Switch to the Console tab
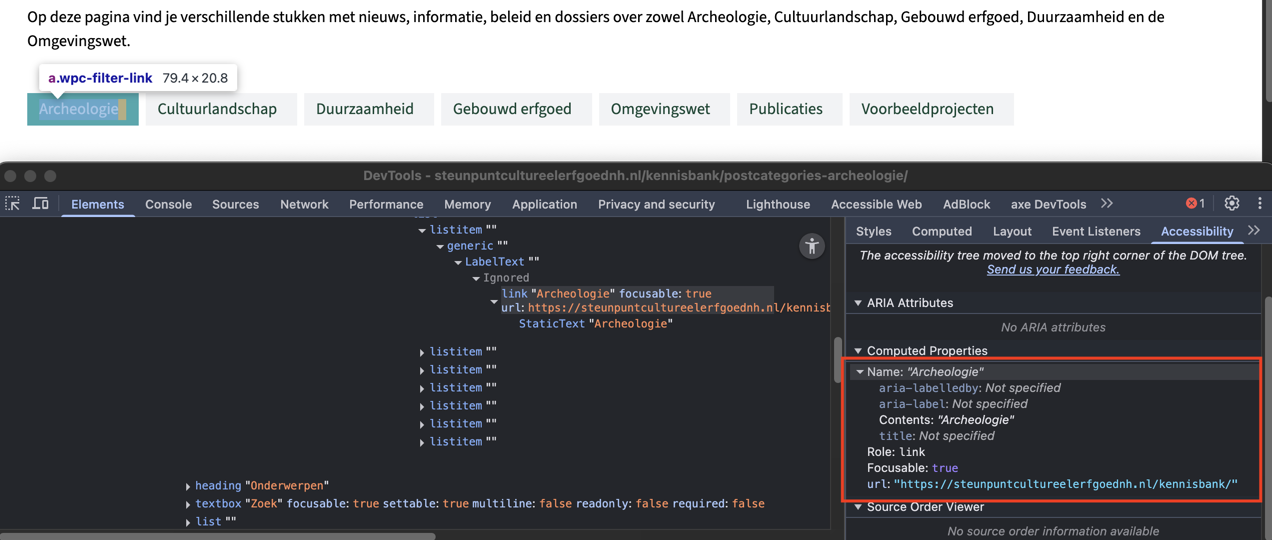Screen dimensions: 1272x540 coord(168,204)
